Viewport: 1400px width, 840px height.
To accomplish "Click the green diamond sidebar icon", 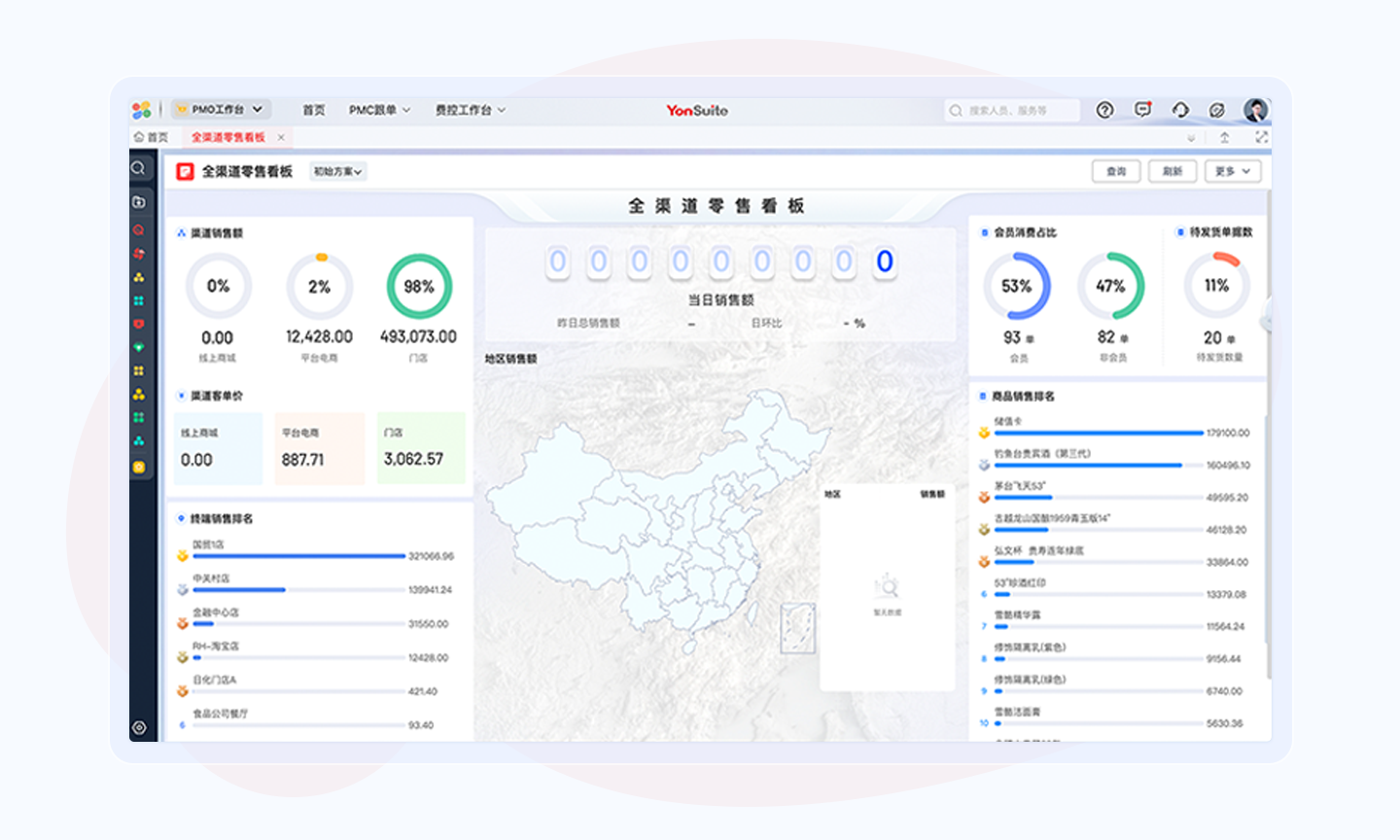I will click(x=139, y=347).
